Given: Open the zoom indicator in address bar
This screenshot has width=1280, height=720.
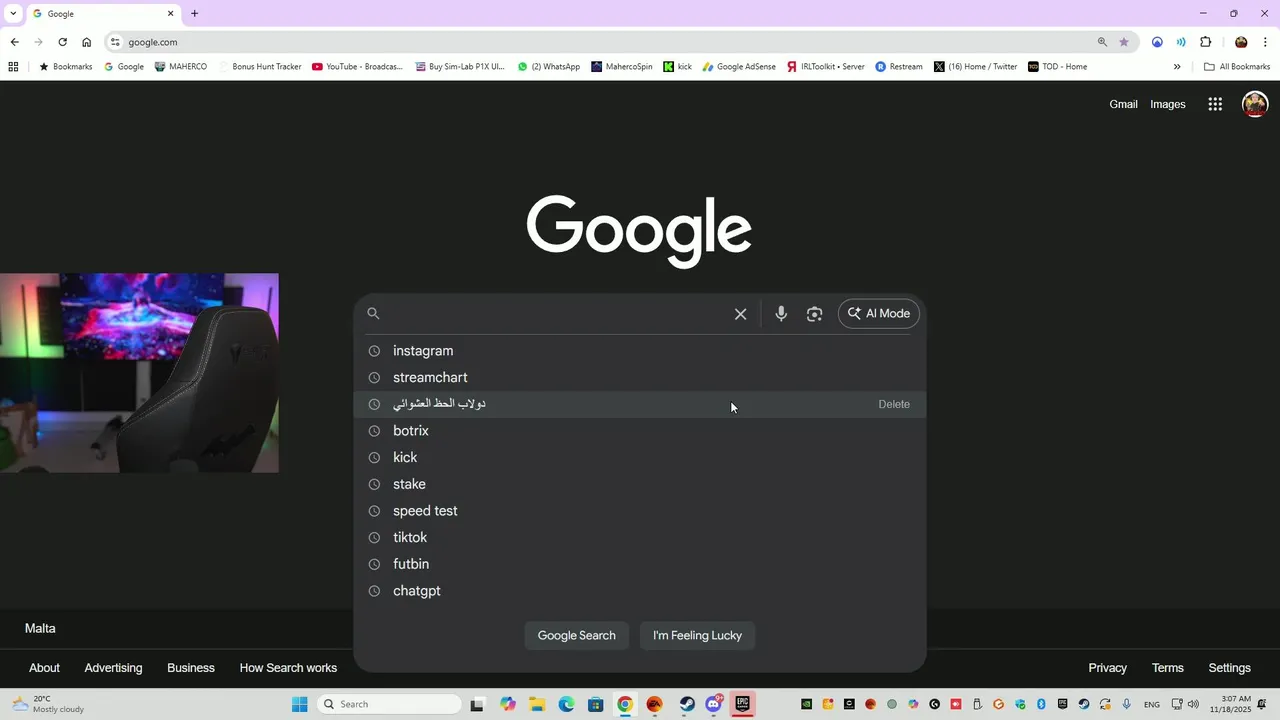Looking at the screenshot, I should (1102, 42).
